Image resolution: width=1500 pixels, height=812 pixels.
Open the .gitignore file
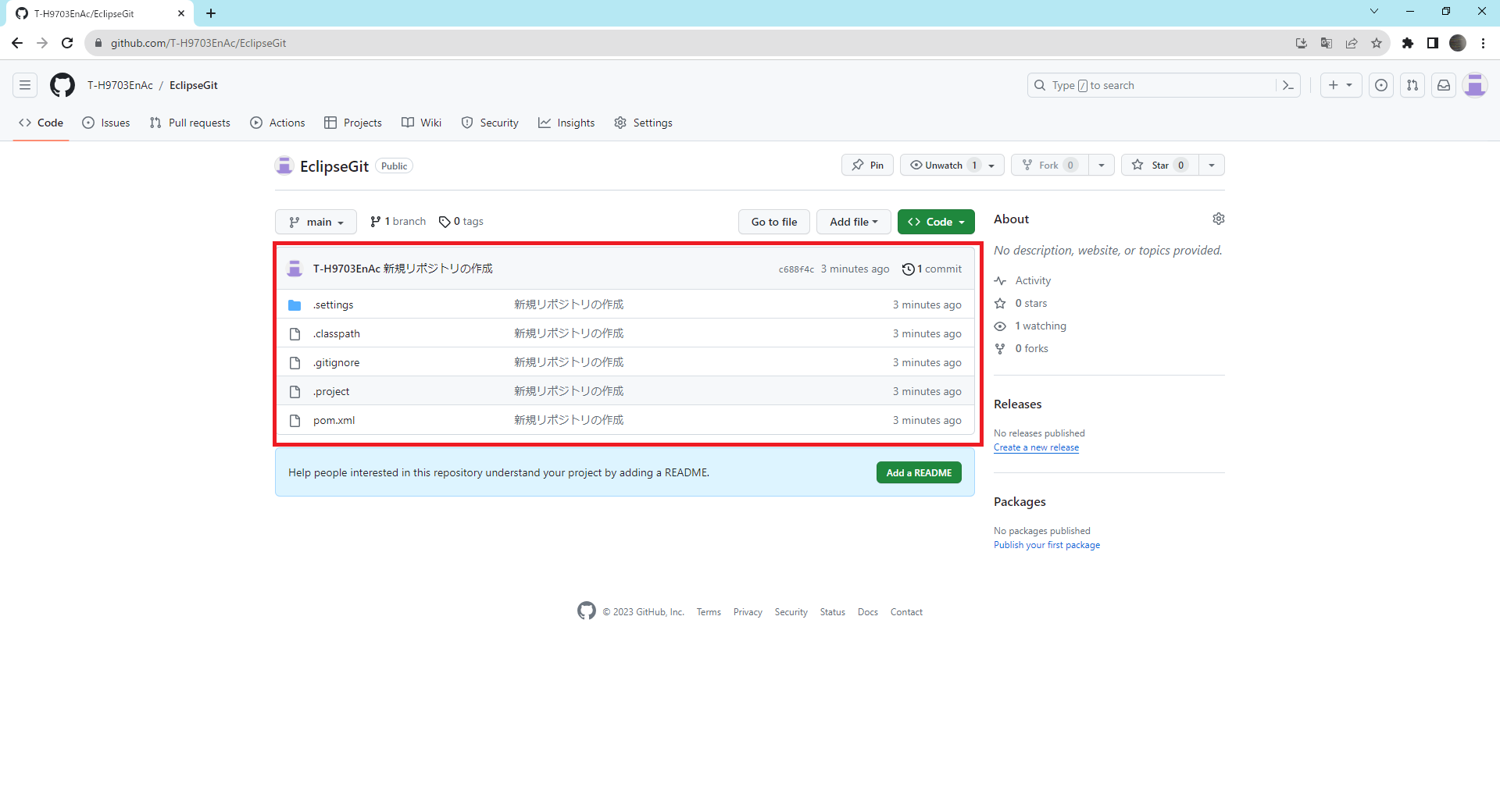click(337, 362)
